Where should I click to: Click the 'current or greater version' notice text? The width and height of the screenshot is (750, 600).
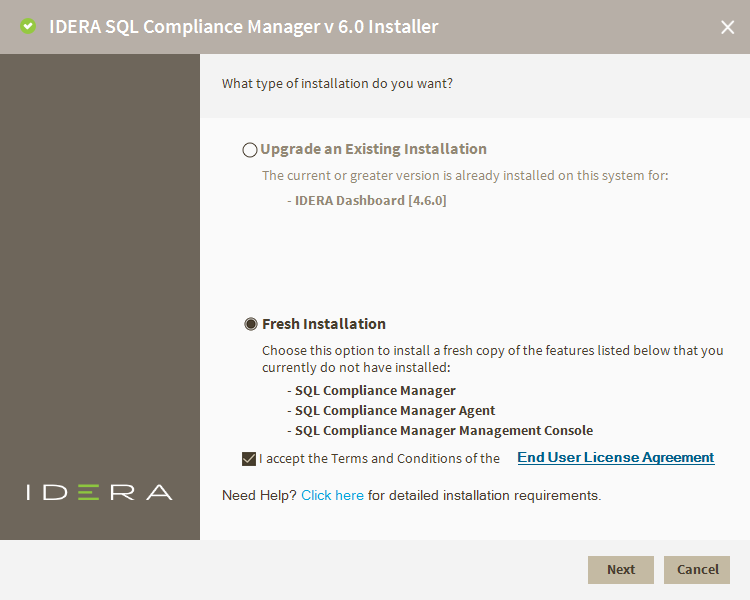[x=465, y=175]
